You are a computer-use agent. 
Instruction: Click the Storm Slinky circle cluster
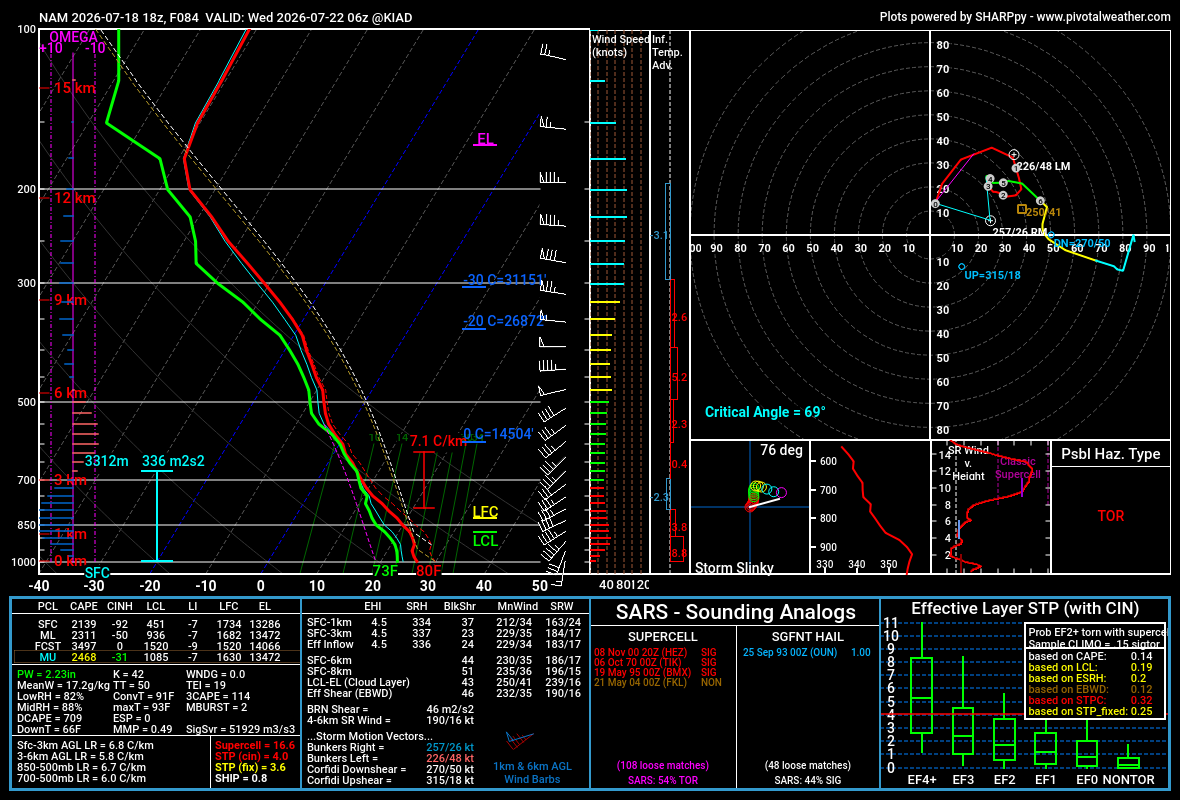point(764,493)
